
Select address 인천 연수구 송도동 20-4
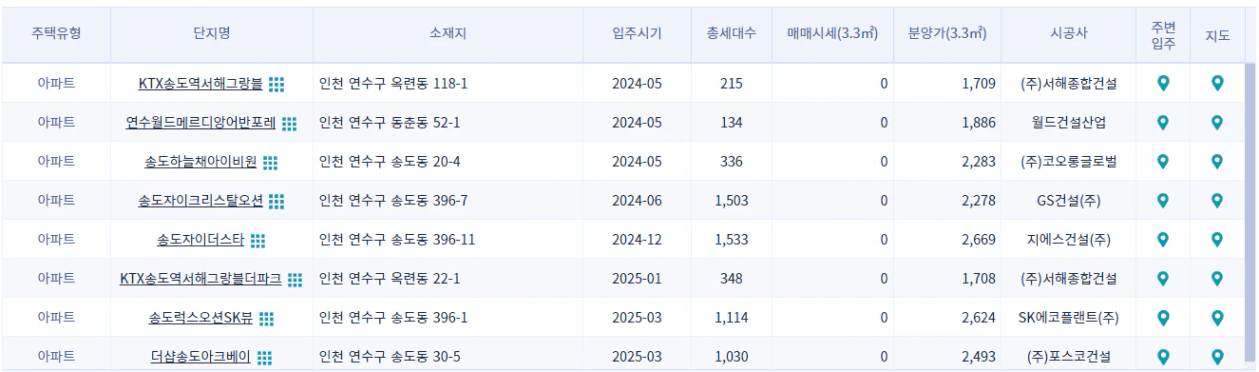click(390, 162)
